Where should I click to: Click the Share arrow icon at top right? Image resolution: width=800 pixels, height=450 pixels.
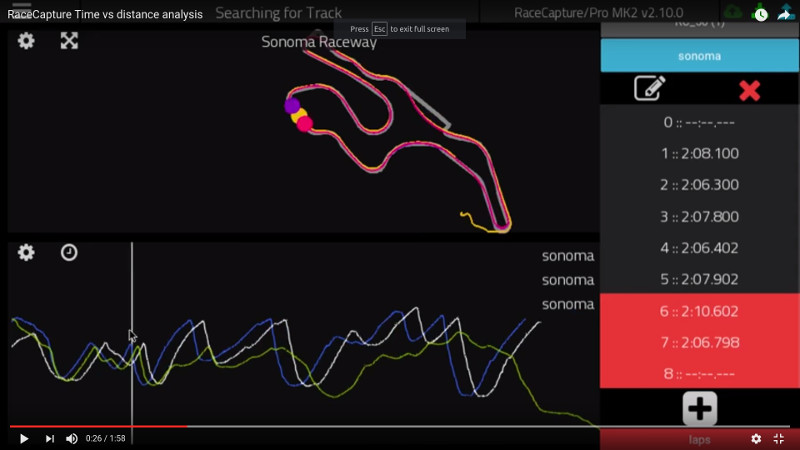pos(785,13)
